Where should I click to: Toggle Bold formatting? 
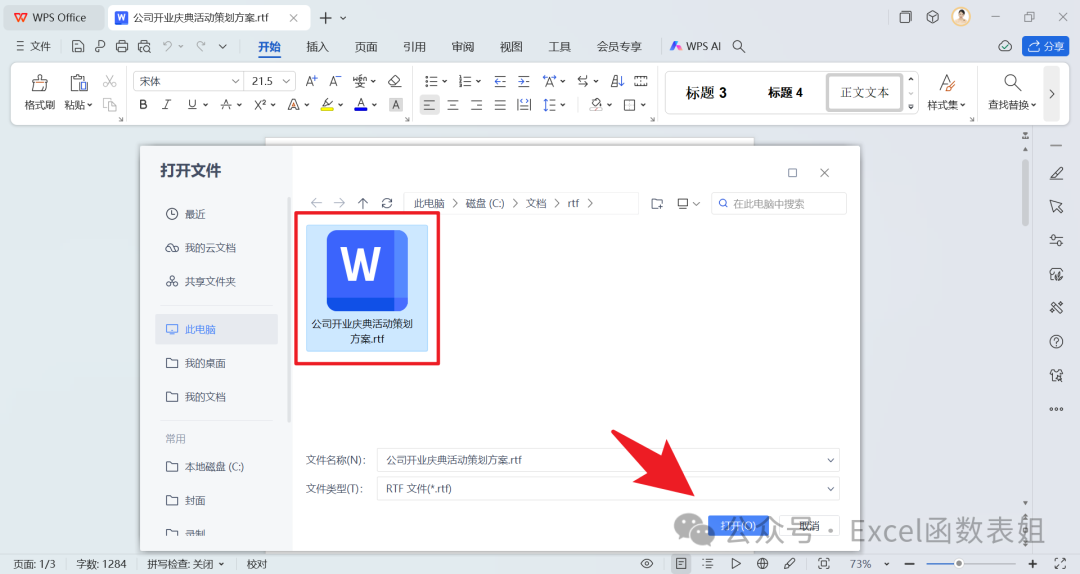(143, 105)
